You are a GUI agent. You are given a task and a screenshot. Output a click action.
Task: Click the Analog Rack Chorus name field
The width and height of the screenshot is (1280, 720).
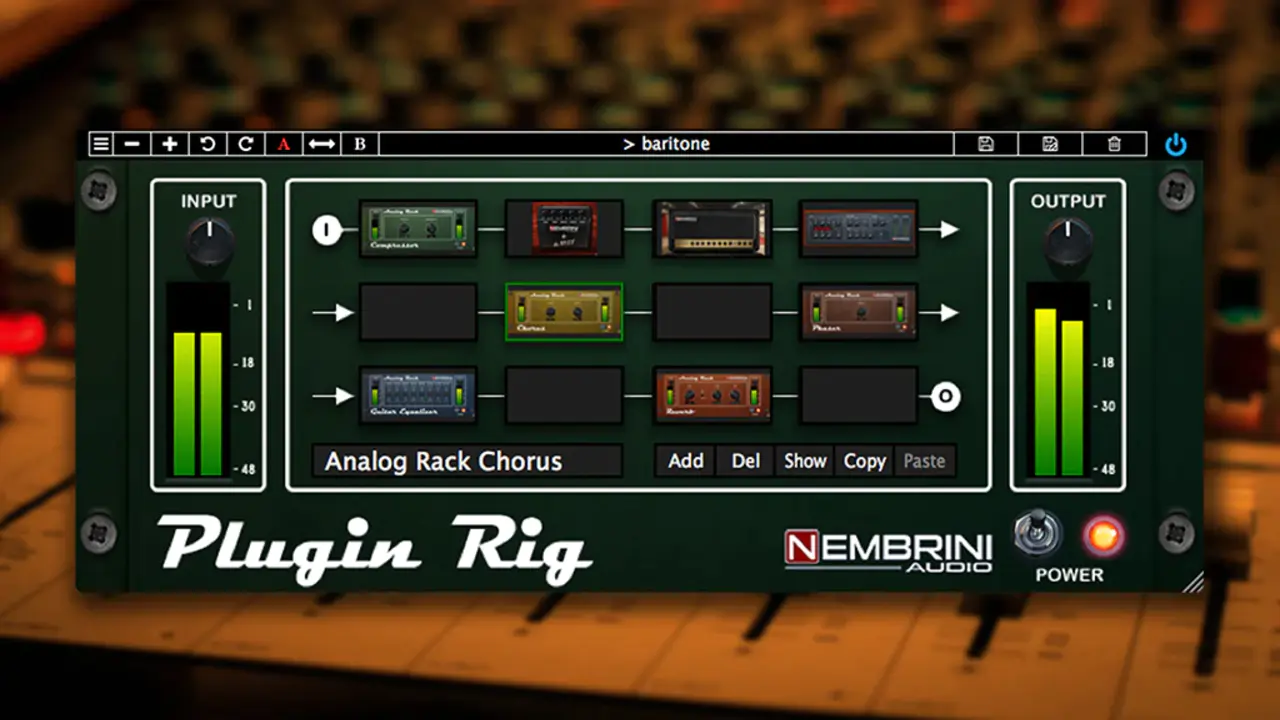point(467,461)
